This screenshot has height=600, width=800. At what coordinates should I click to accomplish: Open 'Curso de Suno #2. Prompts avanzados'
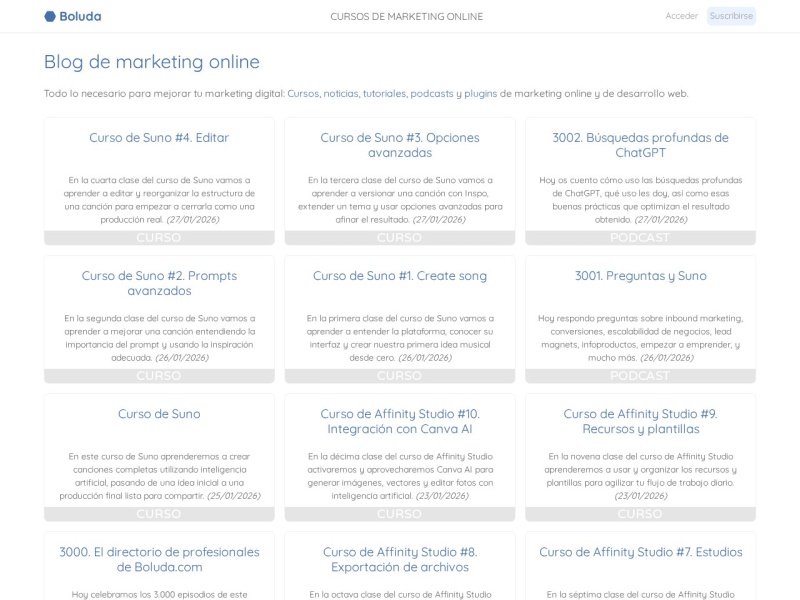pos(157,283)
